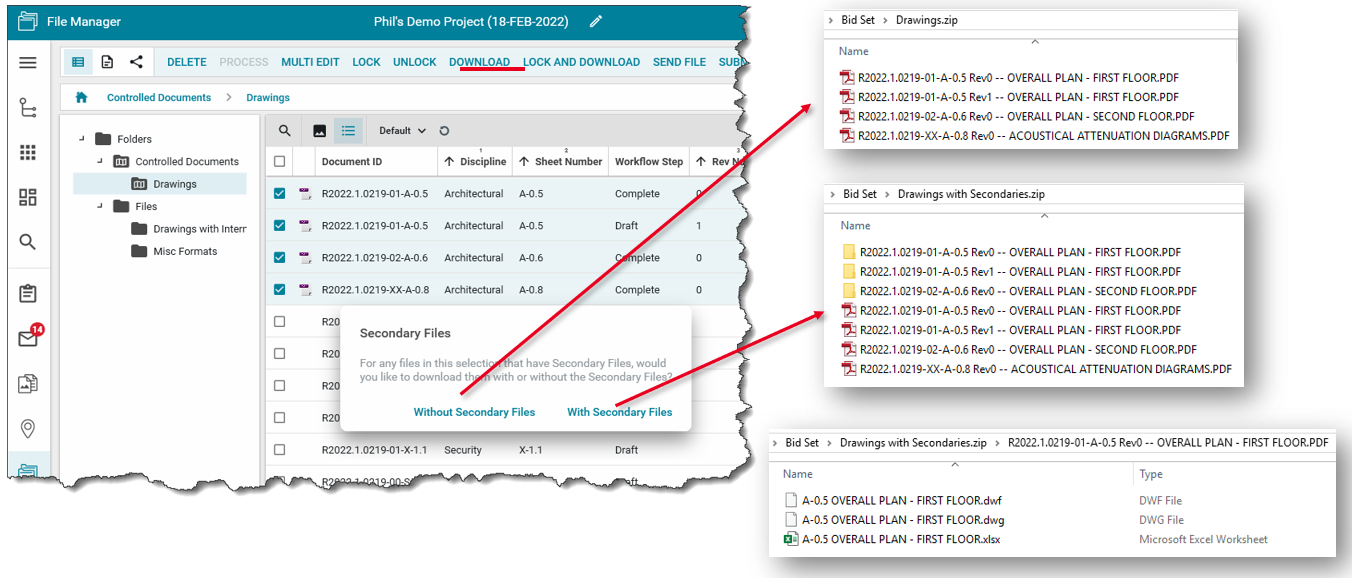The height and width of the screenshot is (578, 1352).
Task: Choose With Secondary Files in the dialog
Action: [619, 412]
